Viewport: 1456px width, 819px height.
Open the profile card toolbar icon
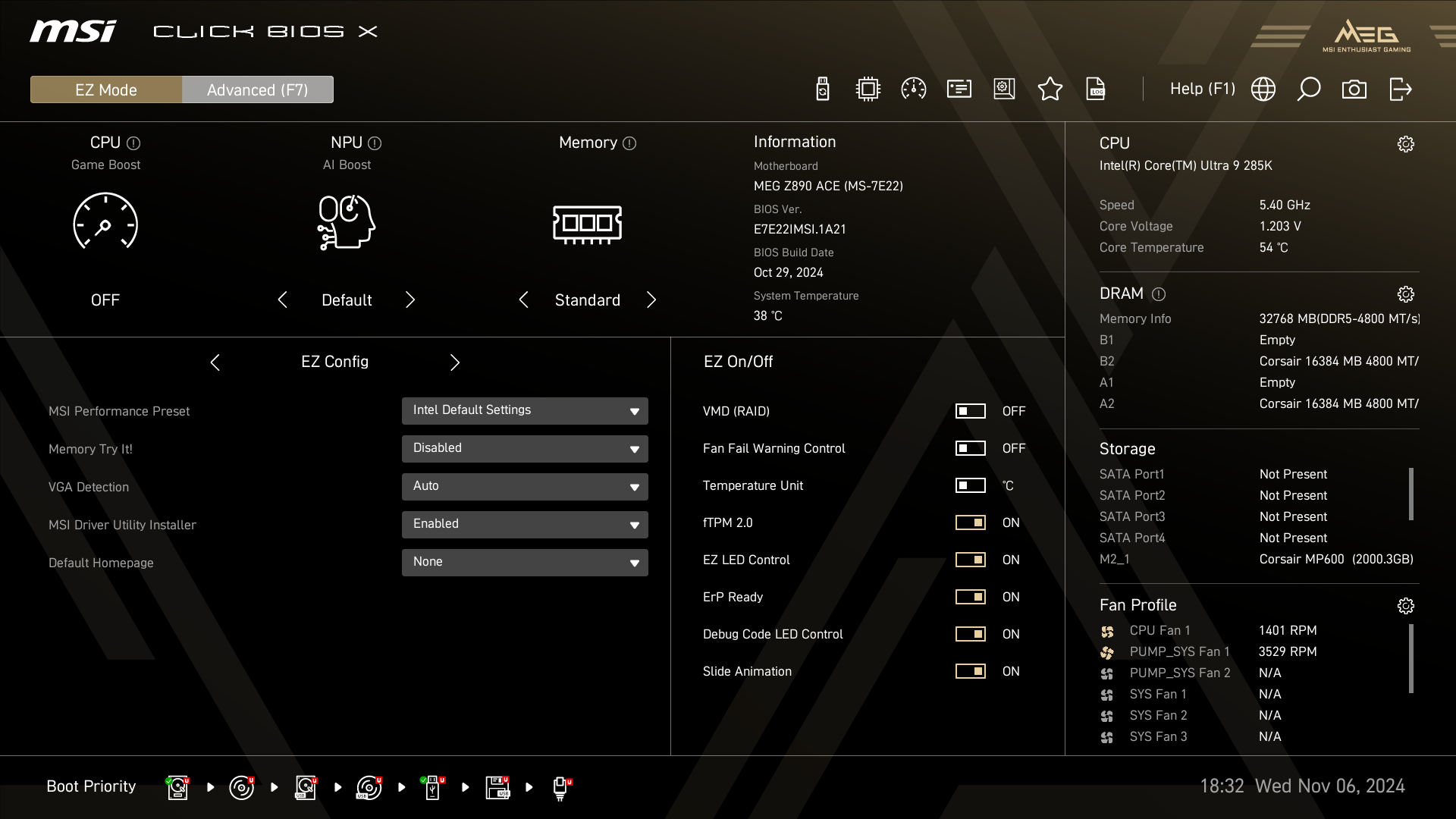tap(959, 89)
